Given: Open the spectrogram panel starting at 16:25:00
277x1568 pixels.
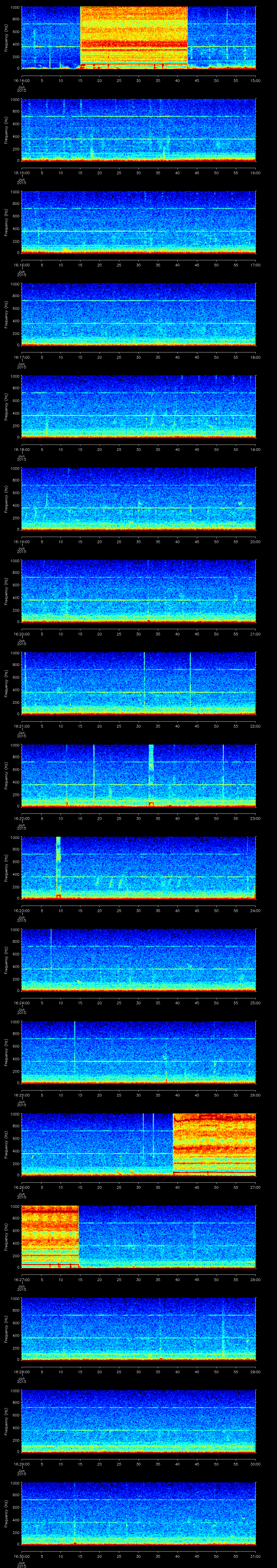Looking at the screenshot, I should [139, 1052].
